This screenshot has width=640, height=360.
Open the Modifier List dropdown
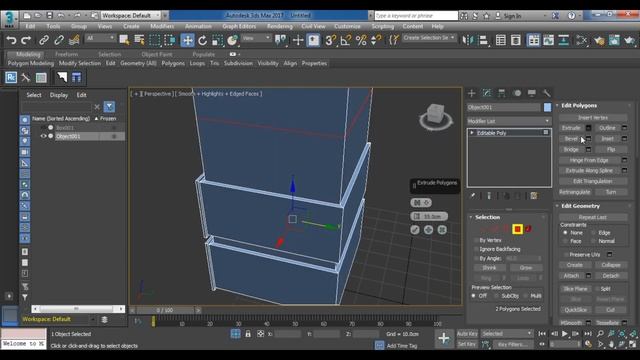pyautogui.click(x=509, y=121)
